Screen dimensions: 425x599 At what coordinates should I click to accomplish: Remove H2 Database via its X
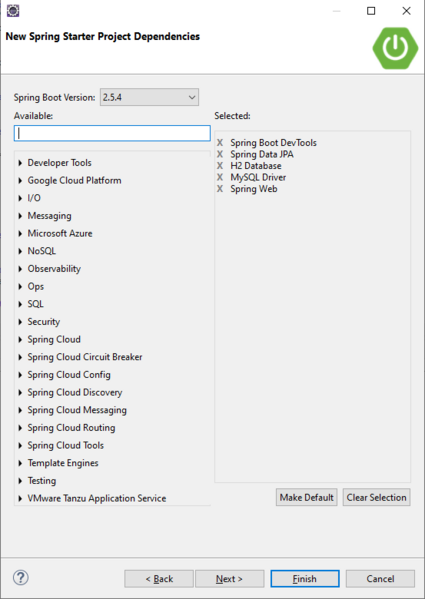point(220,166)
